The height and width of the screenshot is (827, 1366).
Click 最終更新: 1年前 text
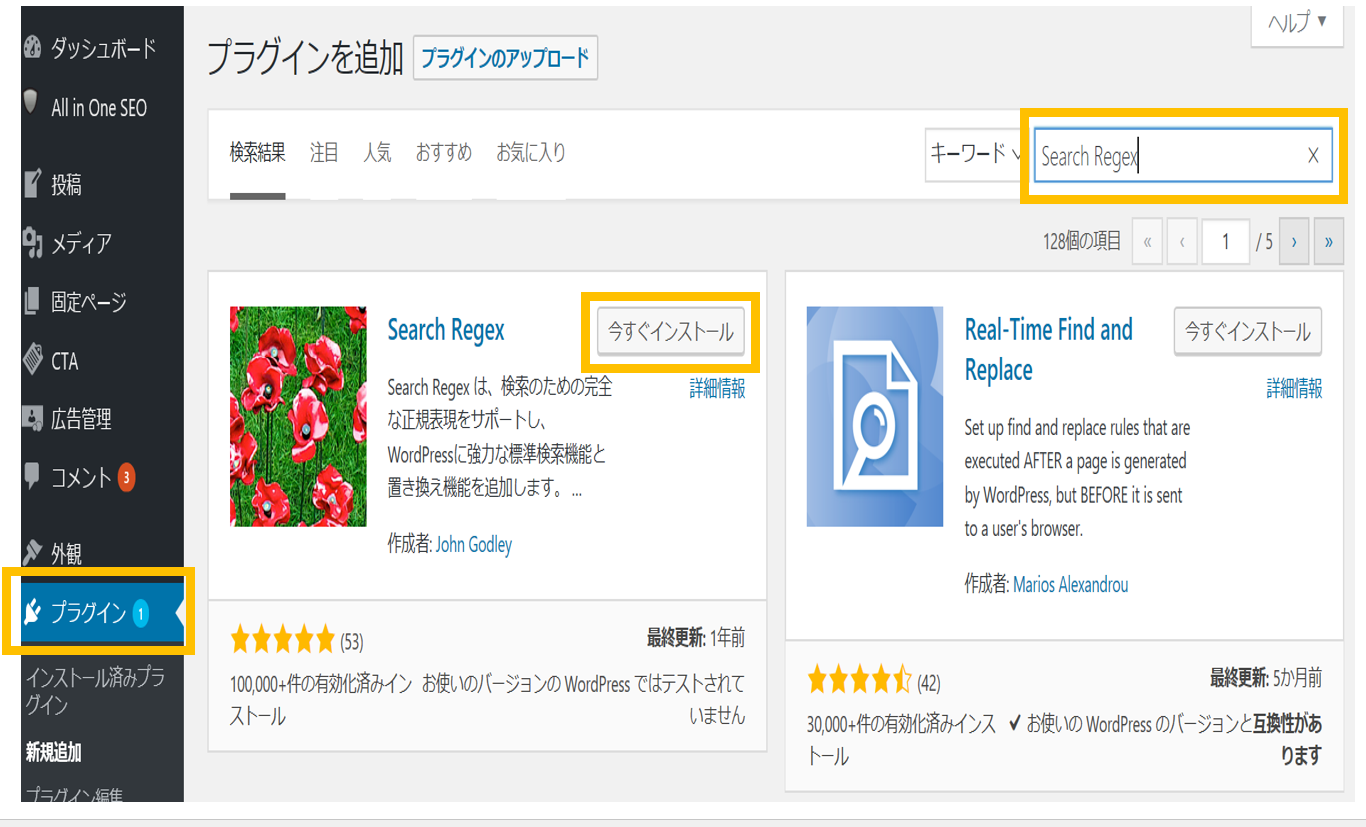696,638
